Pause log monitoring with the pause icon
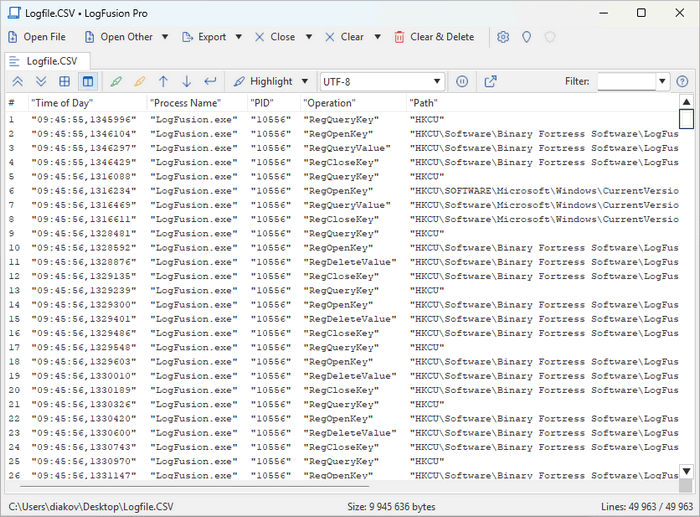Viewport: 700px width, 517px height. pyautogui.click(x=463, y=81)
